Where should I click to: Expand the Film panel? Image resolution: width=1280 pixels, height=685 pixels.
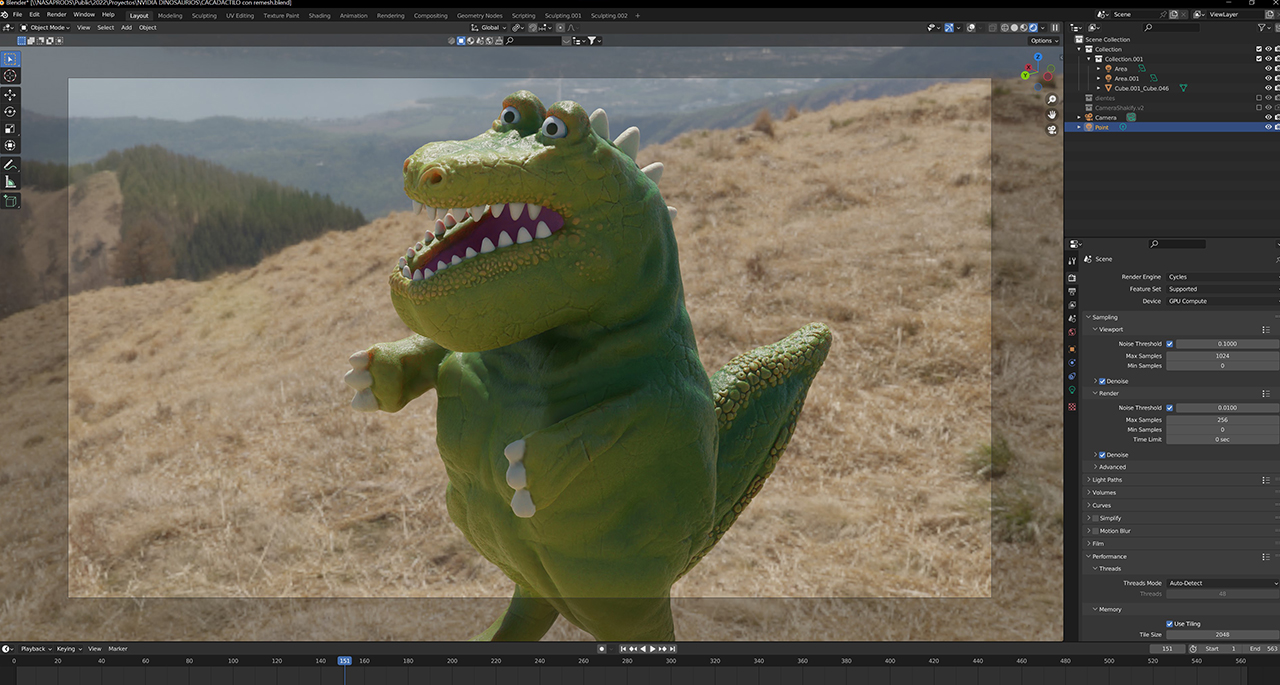click(1098, 543)
